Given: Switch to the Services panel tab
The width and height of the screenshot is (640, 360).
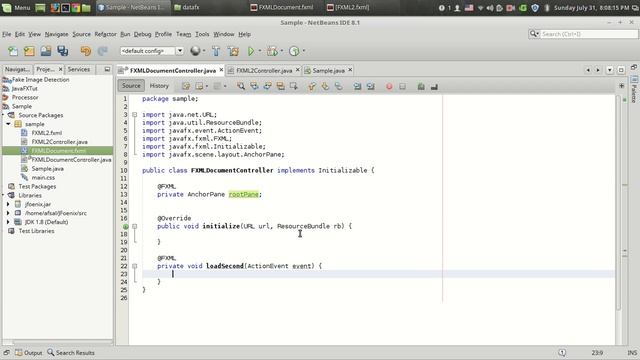Looking at the screenshot, I should tap(79, 69).
